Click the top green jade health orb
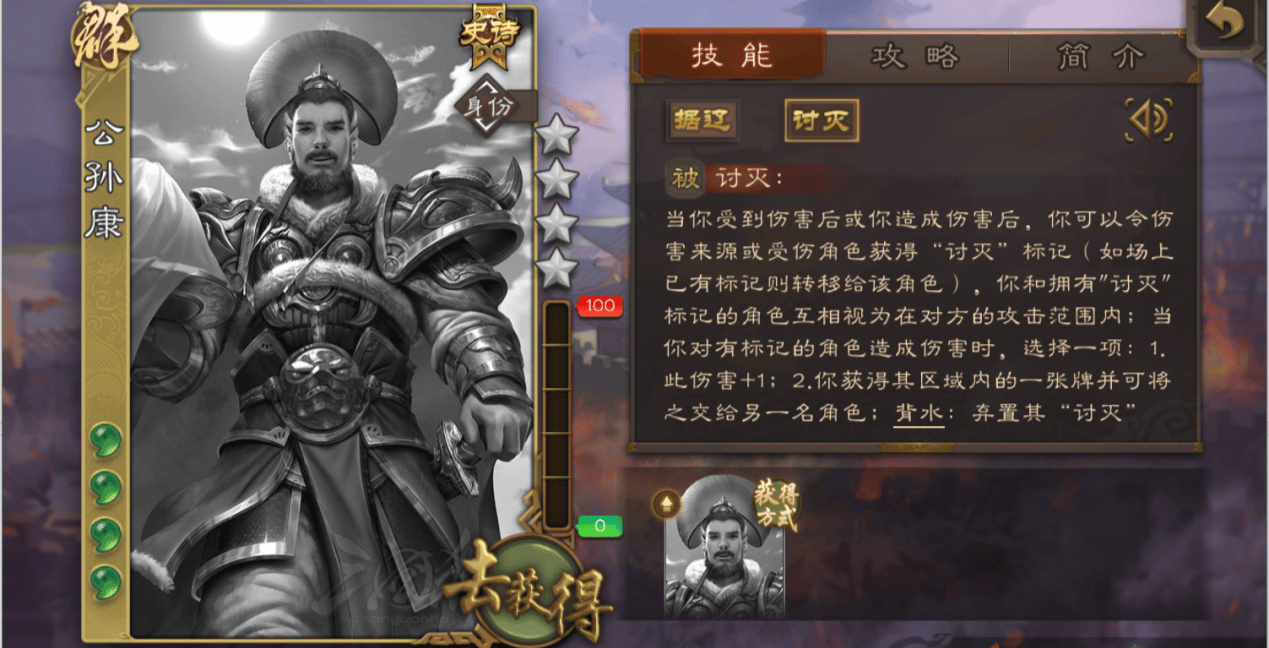This screenshot has width=1269, height=648. click(x=105, y=438)
